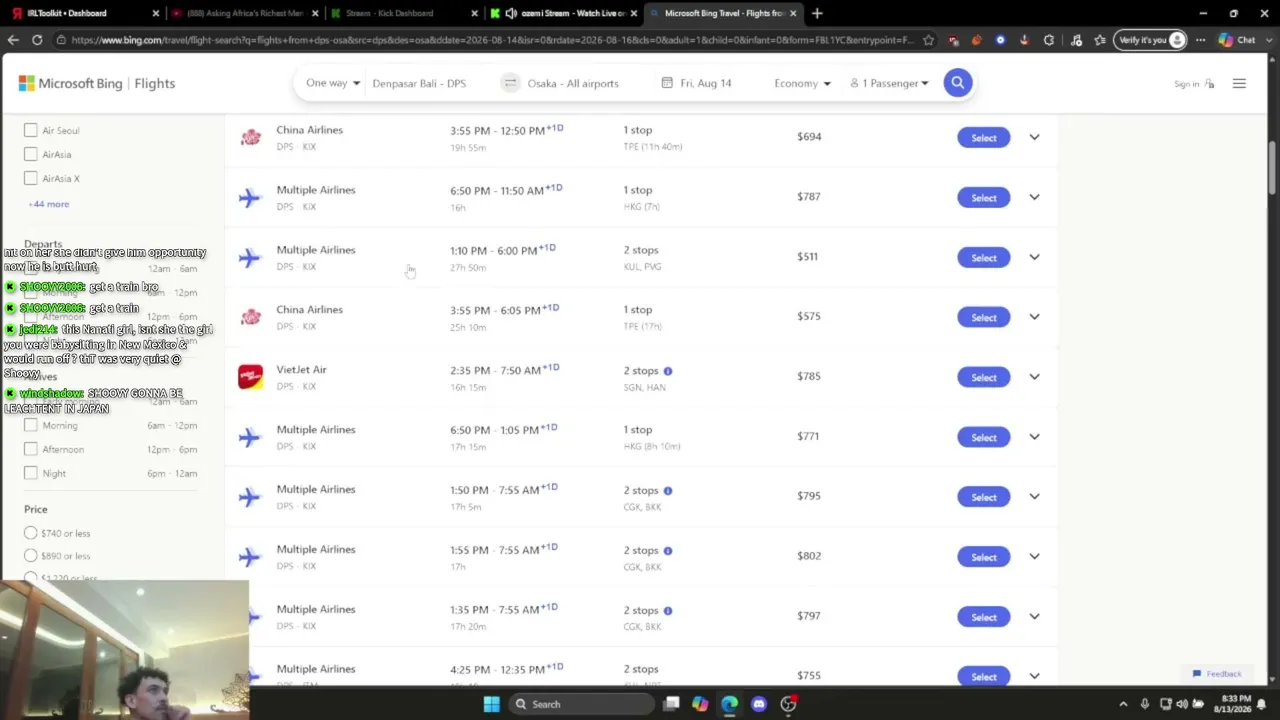Show stop info for the $795 flight
1280x720 pixels.
click(668, 491)
